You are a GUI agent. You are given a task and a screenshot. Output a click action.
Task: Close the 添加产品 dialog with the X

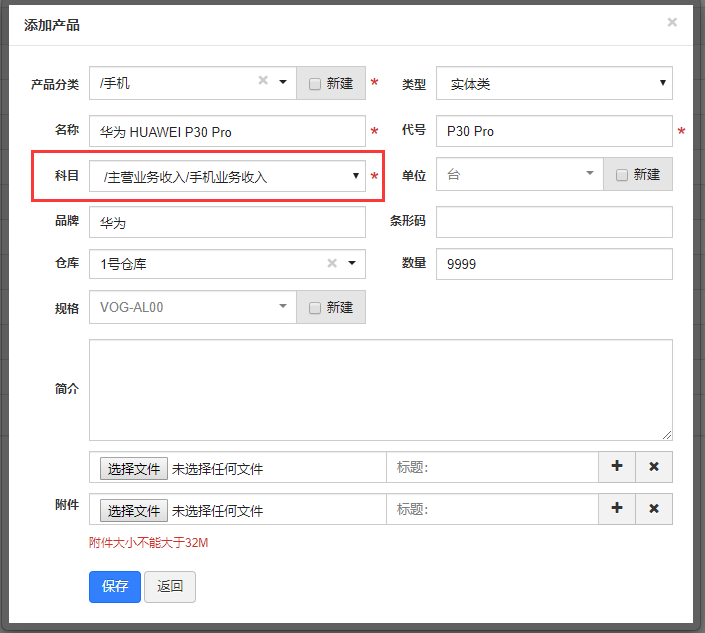[672, 22]
